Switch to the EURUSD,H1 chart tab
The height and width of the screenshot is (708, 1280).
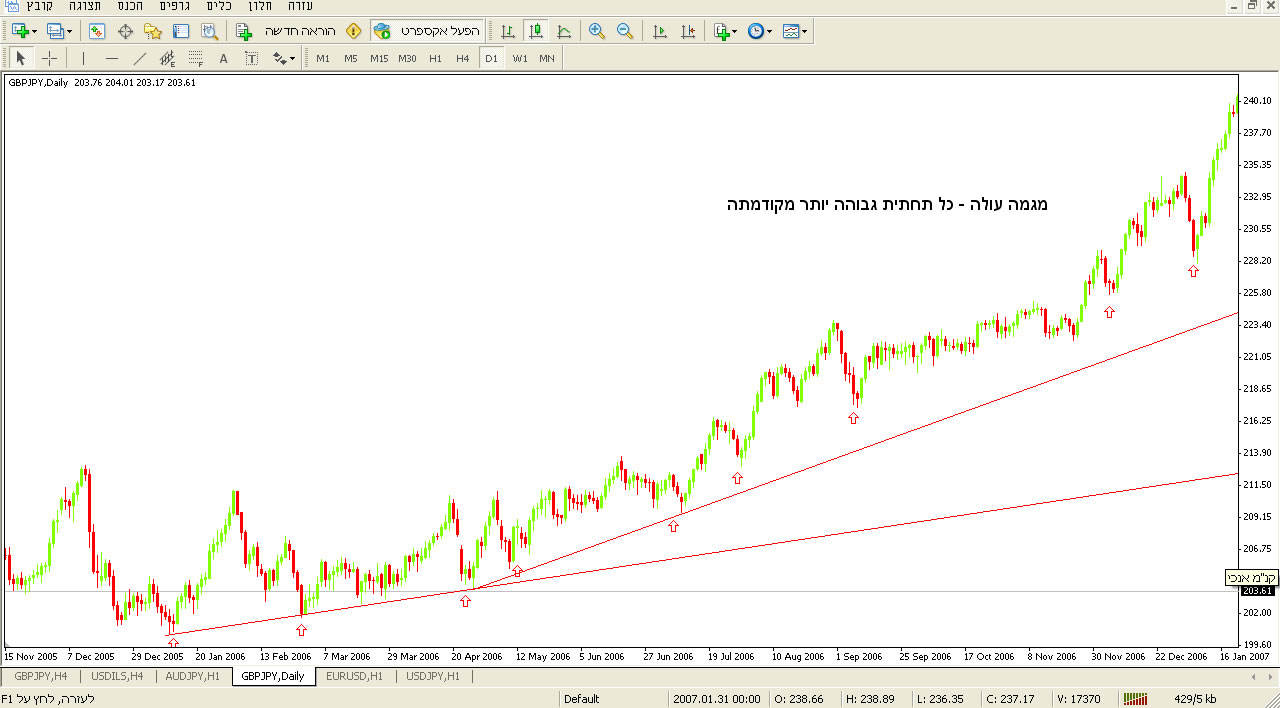click(x=354, y=676)
